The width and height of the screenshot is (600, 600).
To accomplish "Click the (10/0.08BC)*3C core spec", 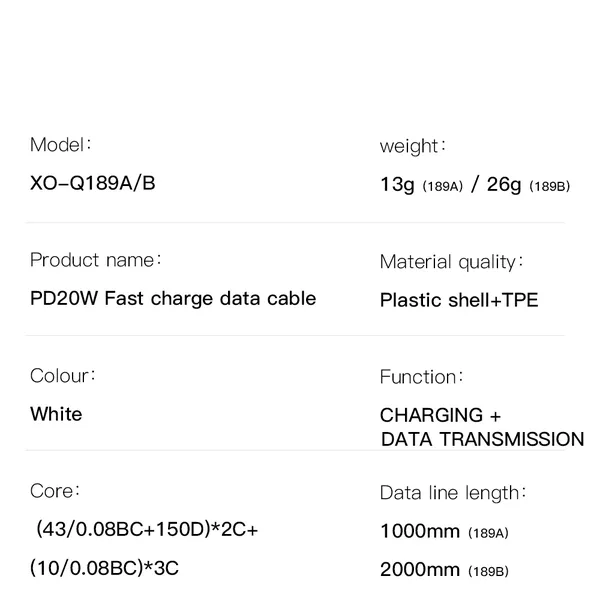I will click(x=105, y=568).
